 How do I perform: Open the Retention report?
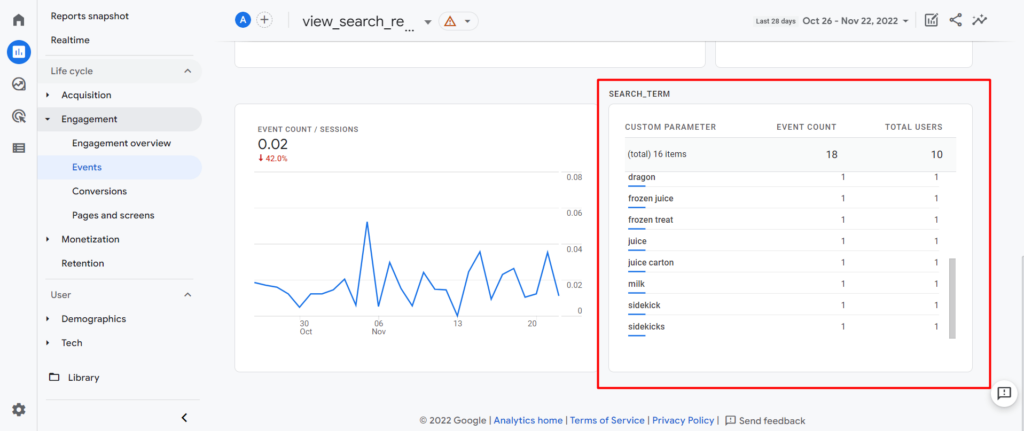pyautogui.click(x=83, y=263)
